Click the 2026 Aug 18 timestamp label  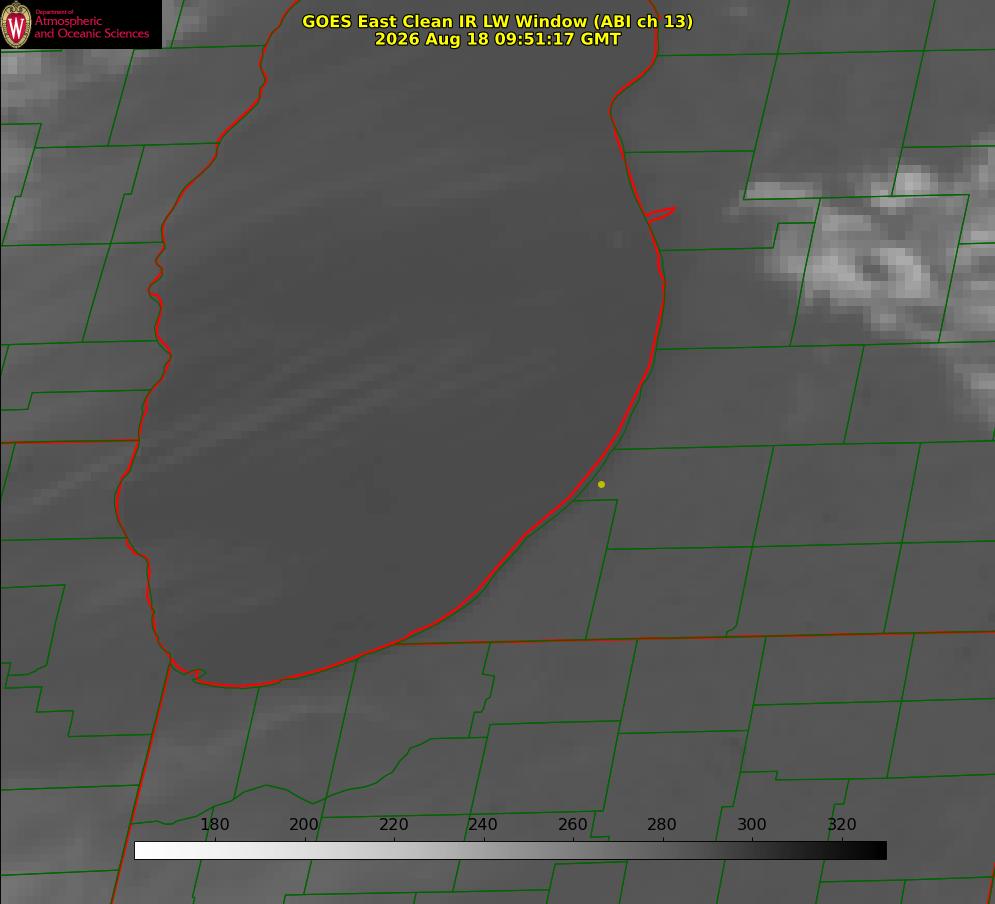pyautogui.click(x=498, y=39)
